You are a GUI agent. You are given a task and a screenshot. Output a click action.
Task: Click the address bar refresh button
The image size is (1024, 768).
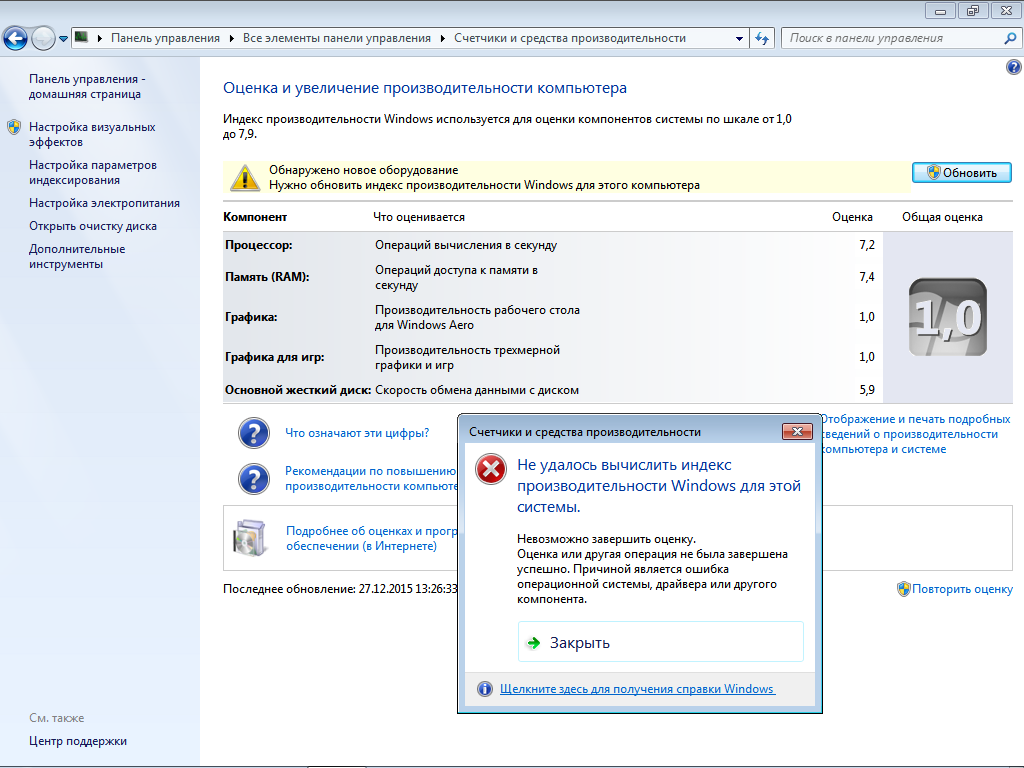(x=761, y=39)
